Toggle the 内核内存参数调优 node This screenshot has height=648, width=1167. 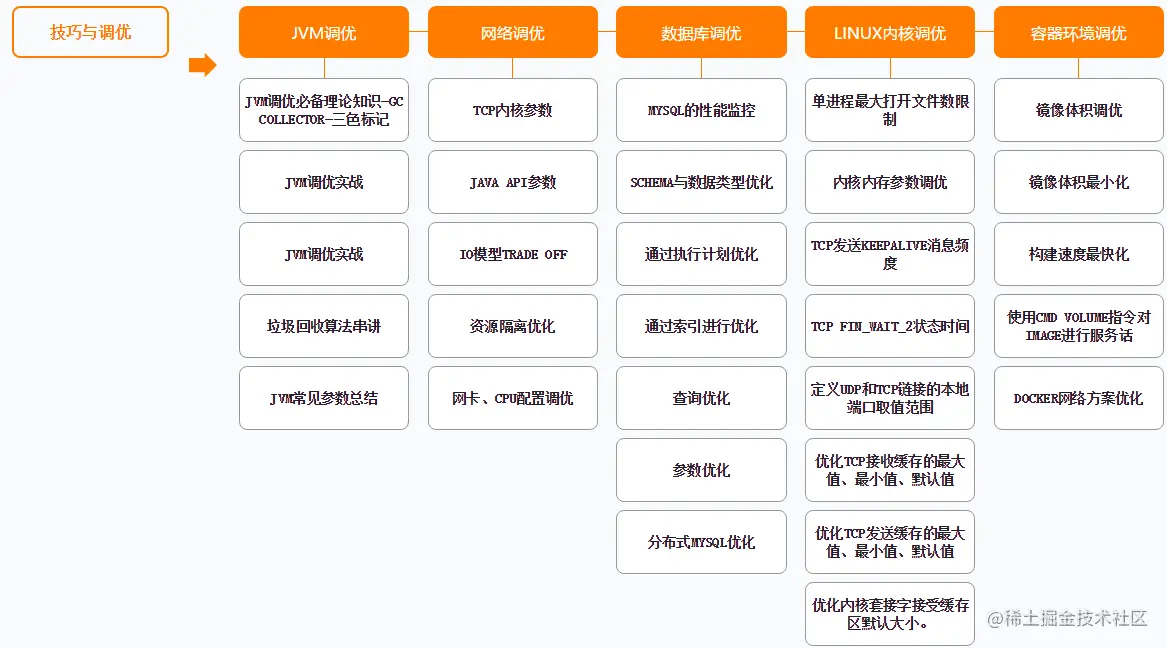point(889,182)
